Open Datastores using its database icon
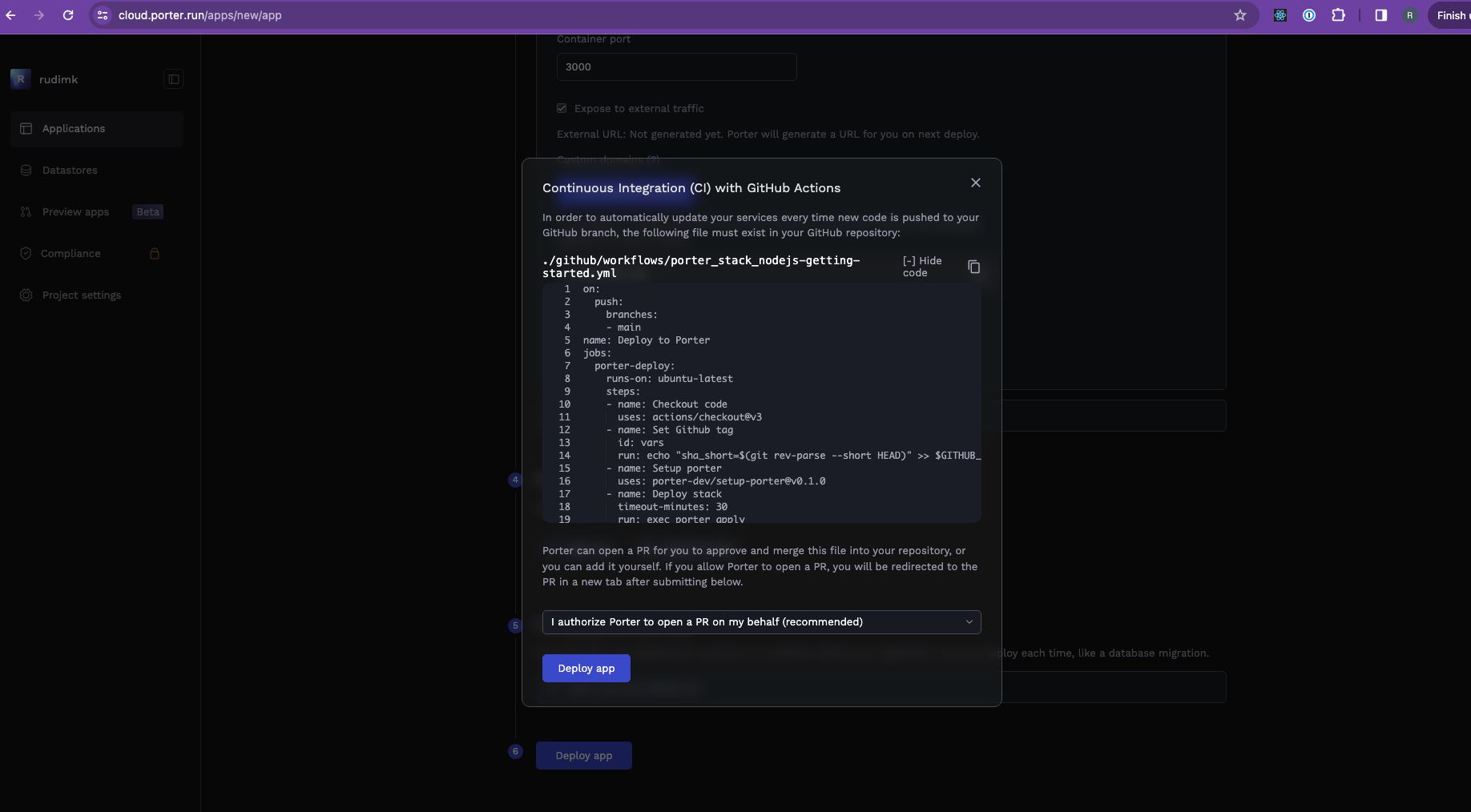The width and height of the screenshot is (1471, 812). click(x=26, y=170)
